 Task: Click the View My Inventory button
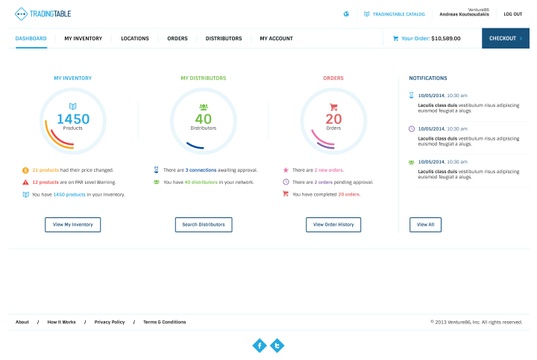click(73, 225)
